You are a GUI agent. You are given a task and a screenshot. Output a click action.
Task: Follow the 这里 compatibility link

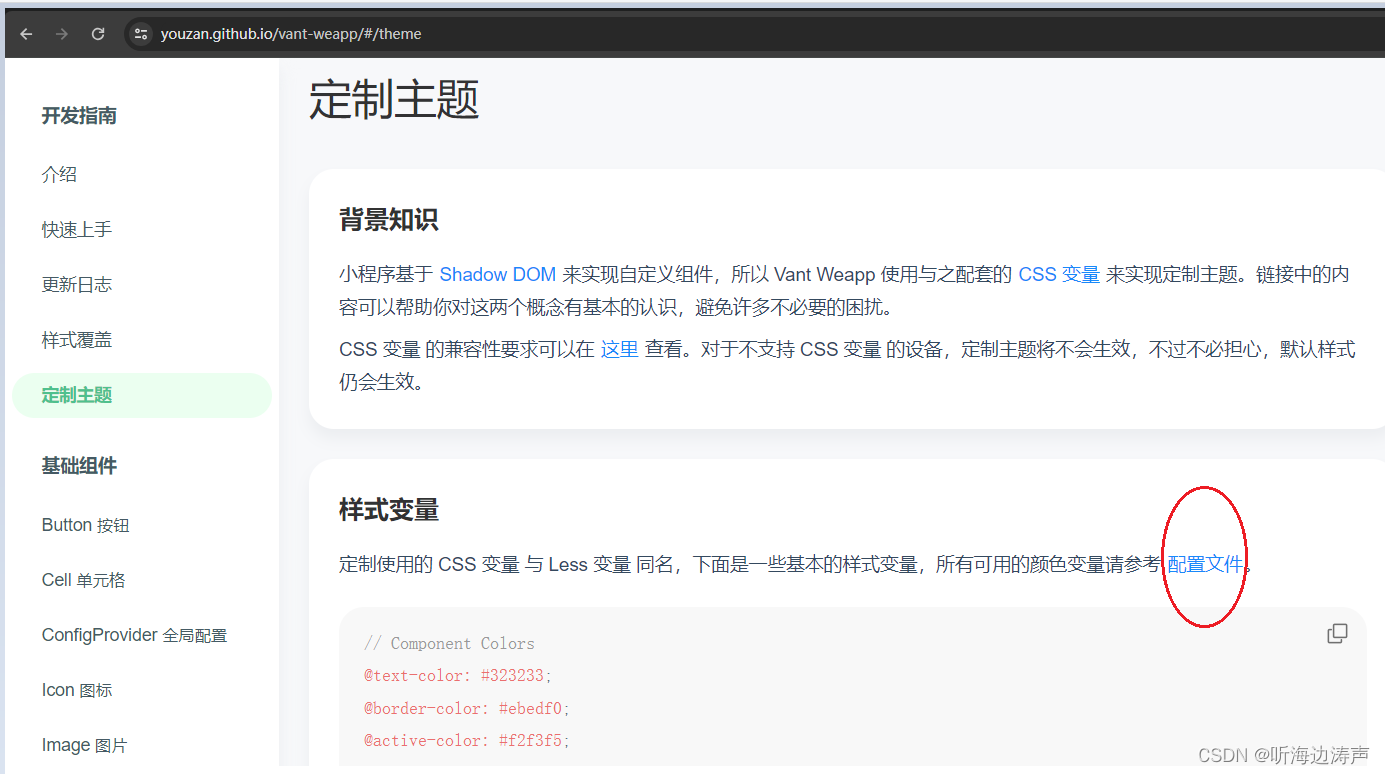(619, 349)
